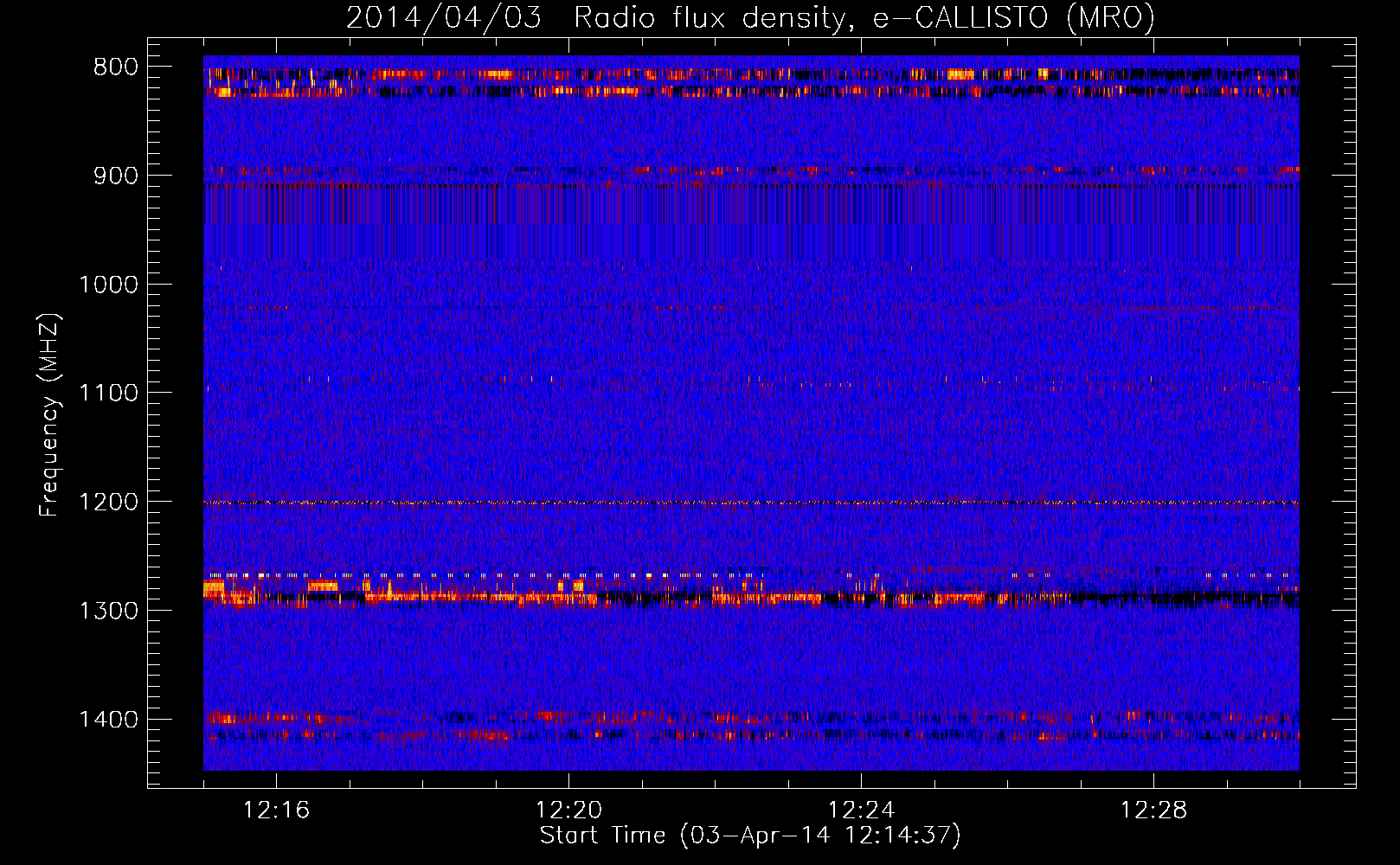Select the 1300 frequency tick label
Image resolution: width=1400 pixels, height=865 pixels.
(x=108, y=611)
